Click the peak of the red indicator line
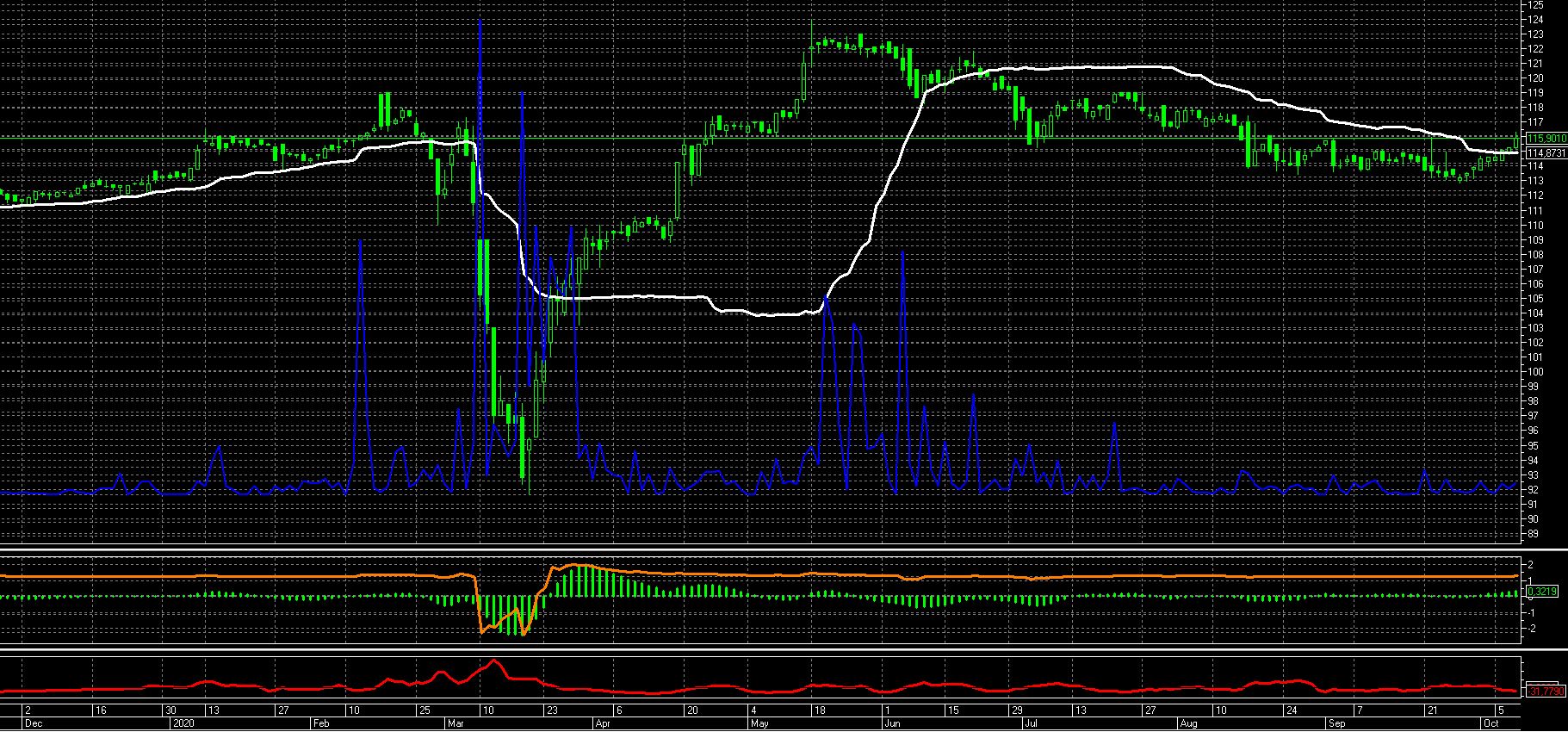 point(493,661)
